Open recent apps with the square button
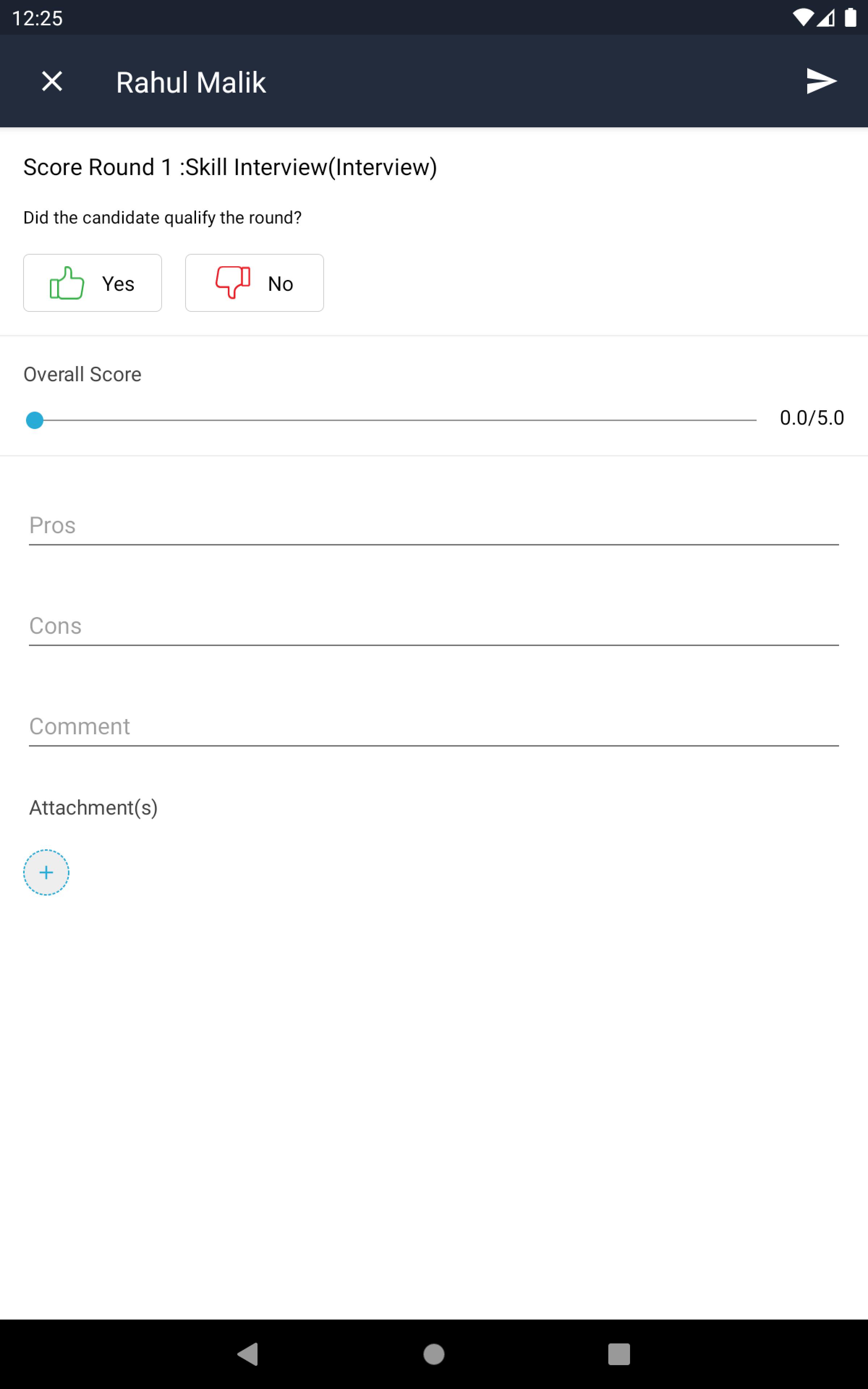This screenshot has width=868, height=1389. click(619, 1354)
